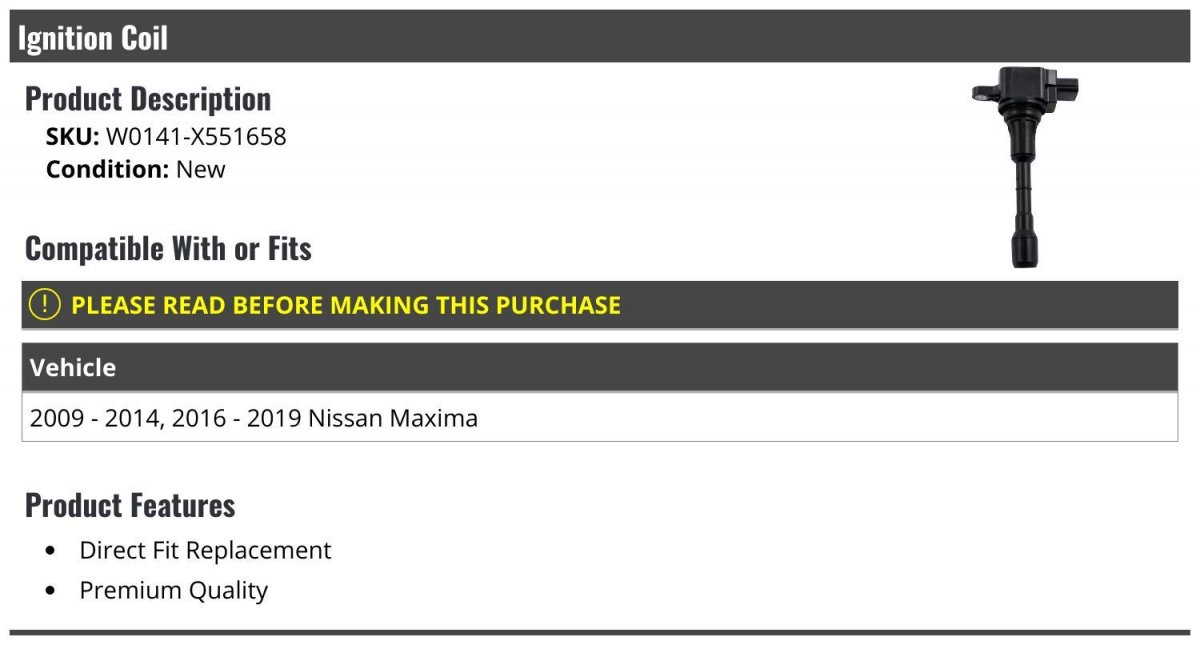Select the 2009 - 2014 year range text
The image size is (1200, 645).
click(94, 418)
